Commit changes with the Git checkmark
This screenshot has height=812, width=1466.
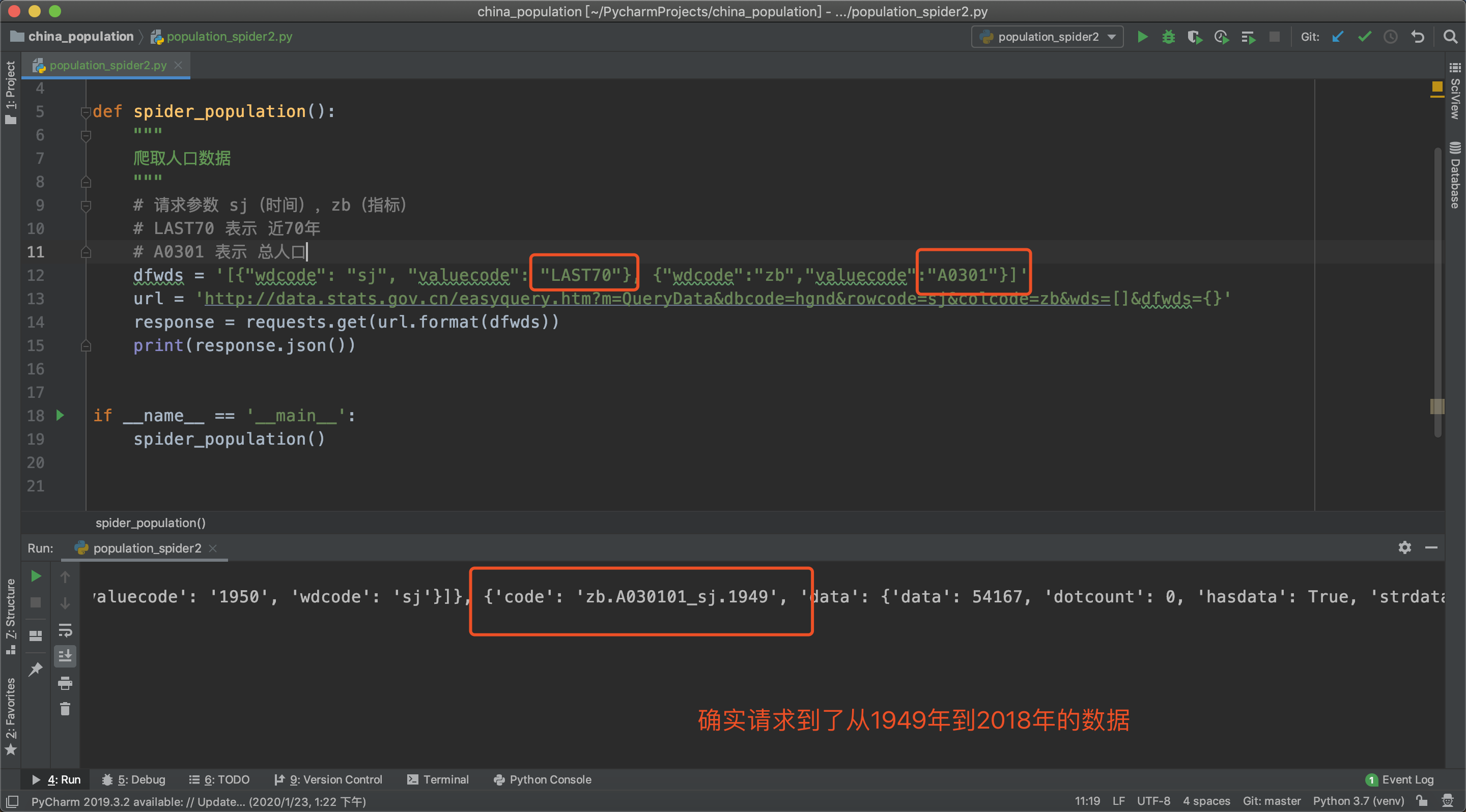coord(1364,37)
